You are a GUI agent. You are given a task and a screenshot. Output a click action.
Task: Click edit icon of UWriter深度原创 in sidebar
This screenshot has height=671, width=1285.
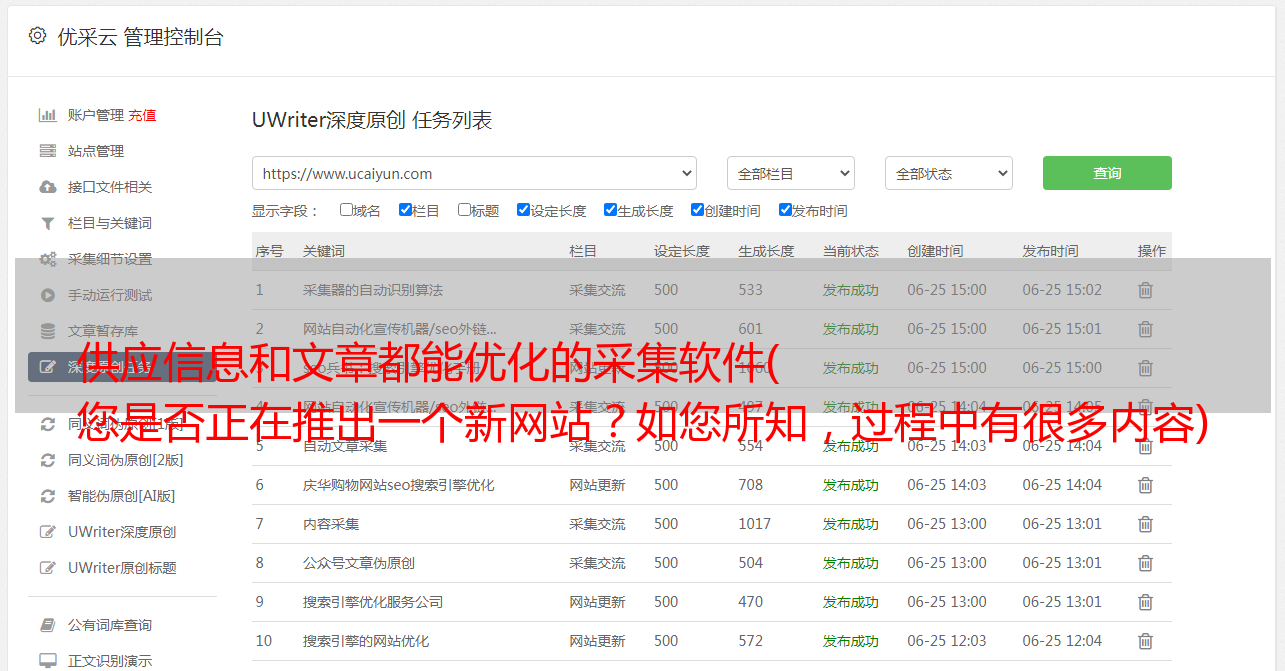(47, 532)
